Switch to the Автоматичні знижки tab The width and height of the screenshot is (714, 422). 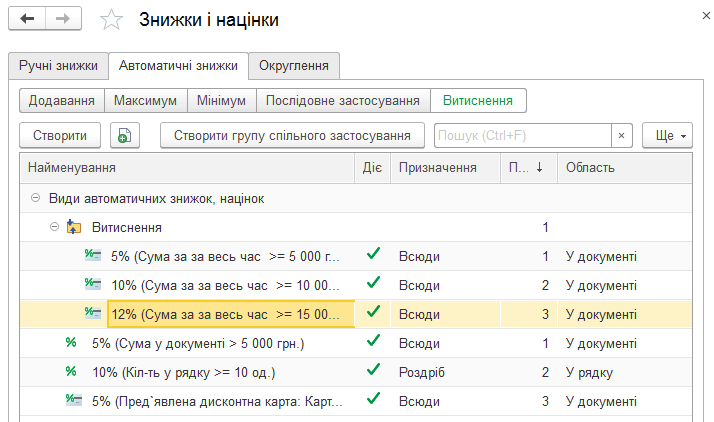(x=178, y=66)
